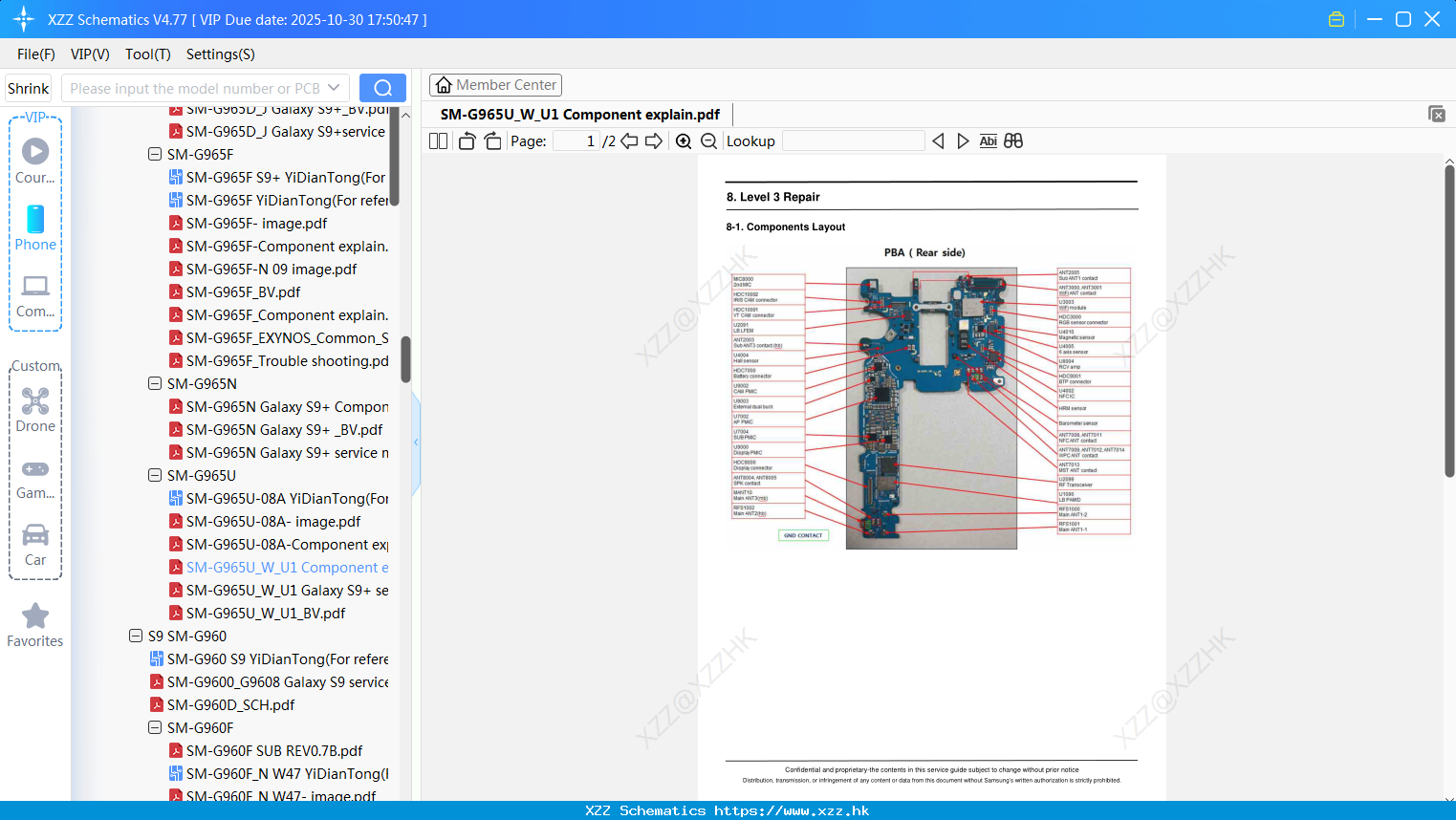Open the Settings(S) menu

coord(221,54)
